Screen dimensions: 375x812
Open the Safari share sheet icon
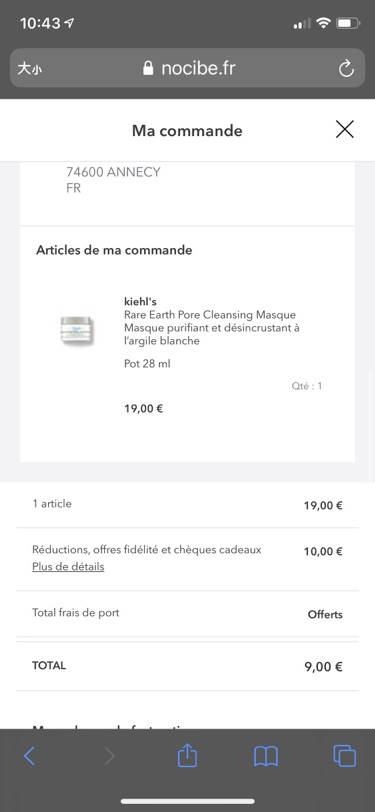click(x=188, y=755)
